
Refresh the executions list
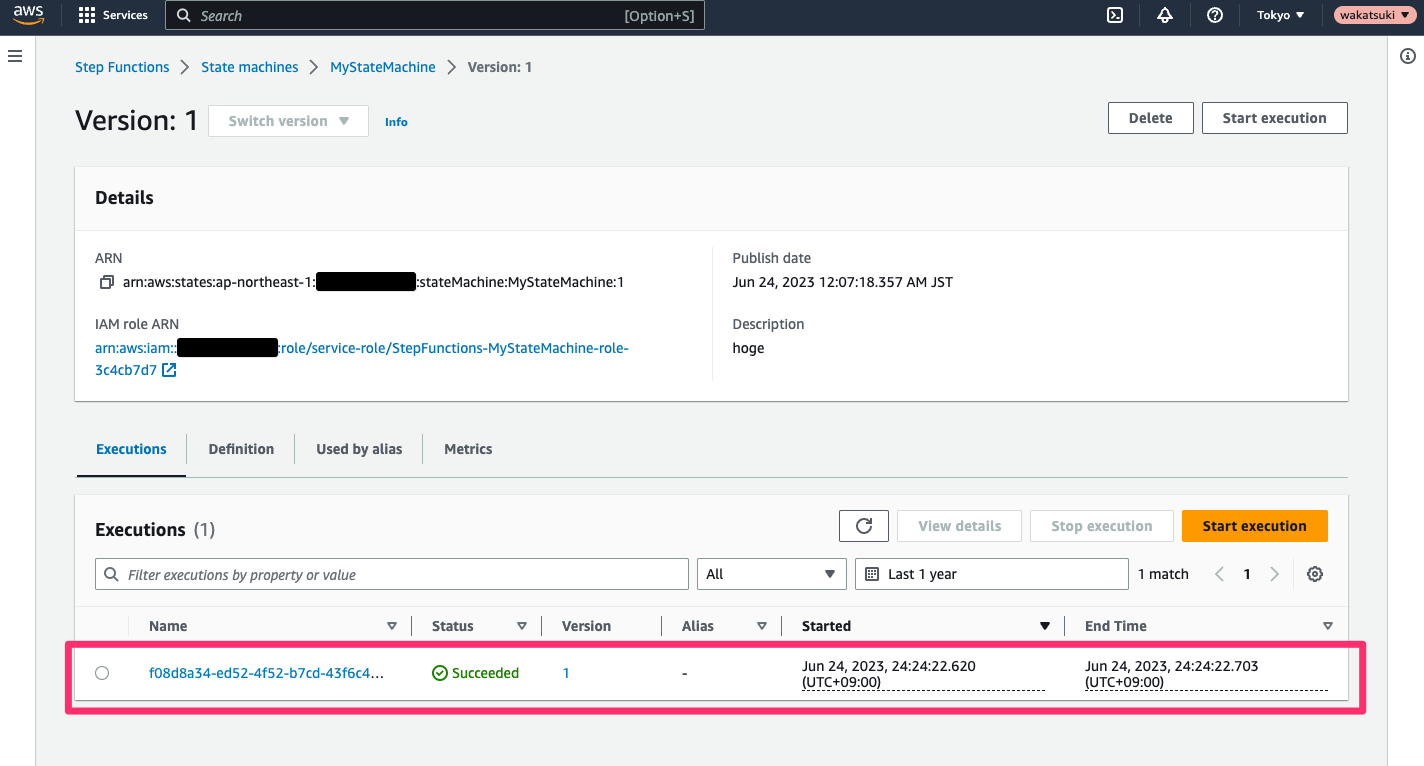(x=864, y=526)
